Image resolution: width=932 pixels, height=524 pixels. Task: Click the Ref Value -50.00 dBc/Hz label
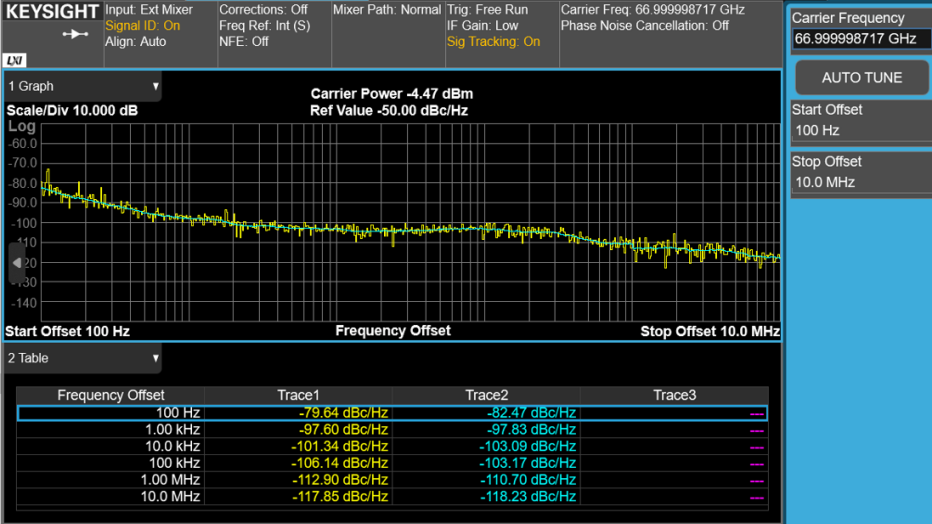pos(389,111)
